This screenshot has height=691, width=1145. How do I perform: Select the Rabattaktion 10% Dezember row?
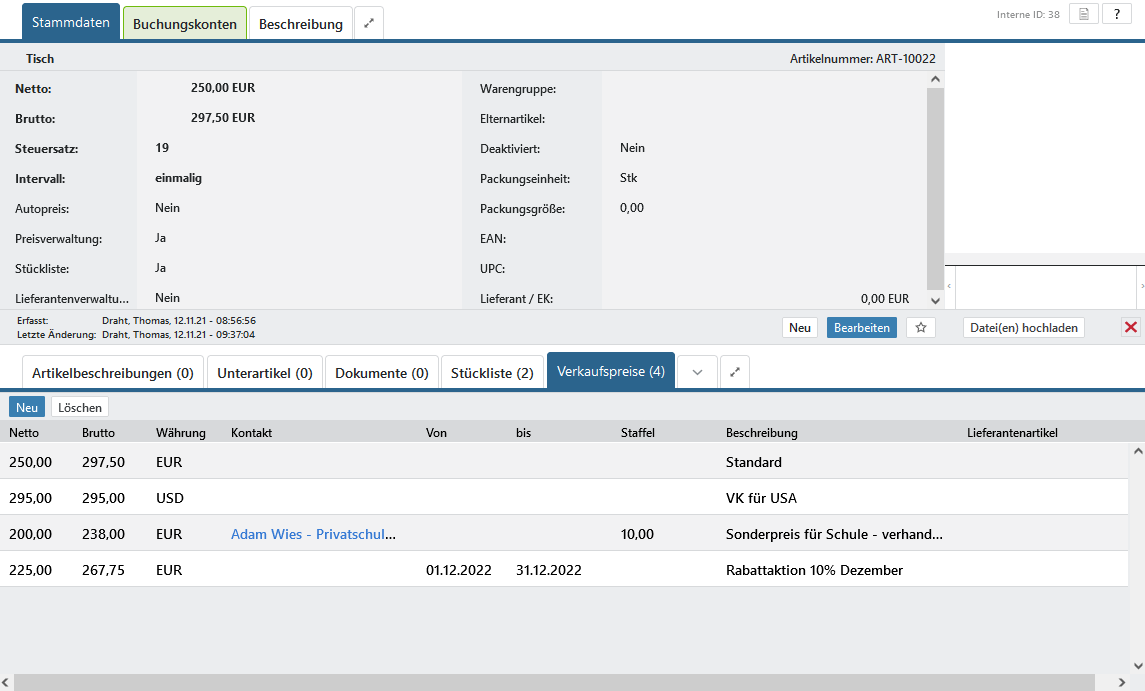(814, 570)
